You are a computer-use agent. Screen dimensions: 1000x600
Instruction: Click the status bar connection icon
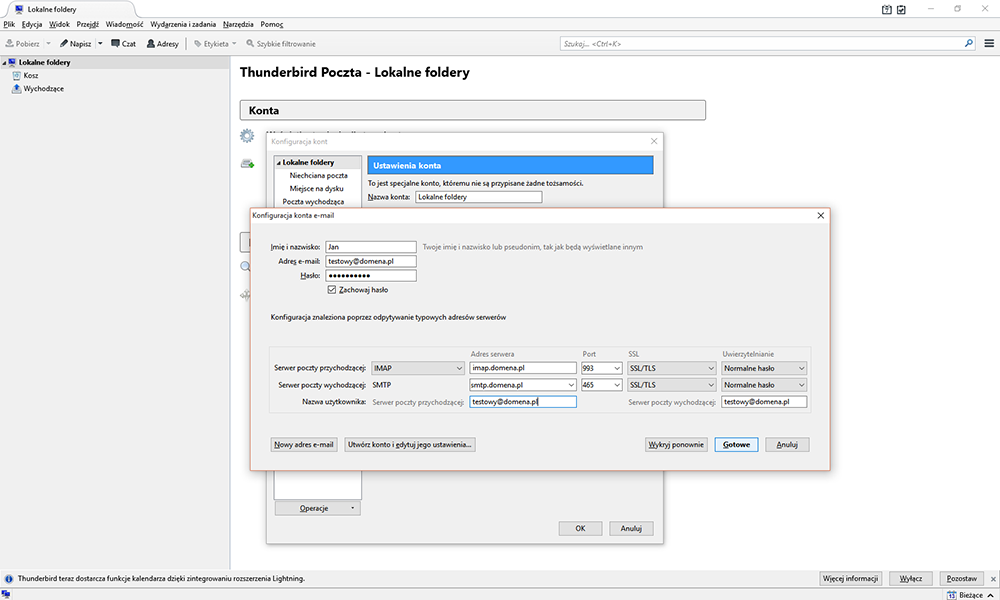[6, 594]
